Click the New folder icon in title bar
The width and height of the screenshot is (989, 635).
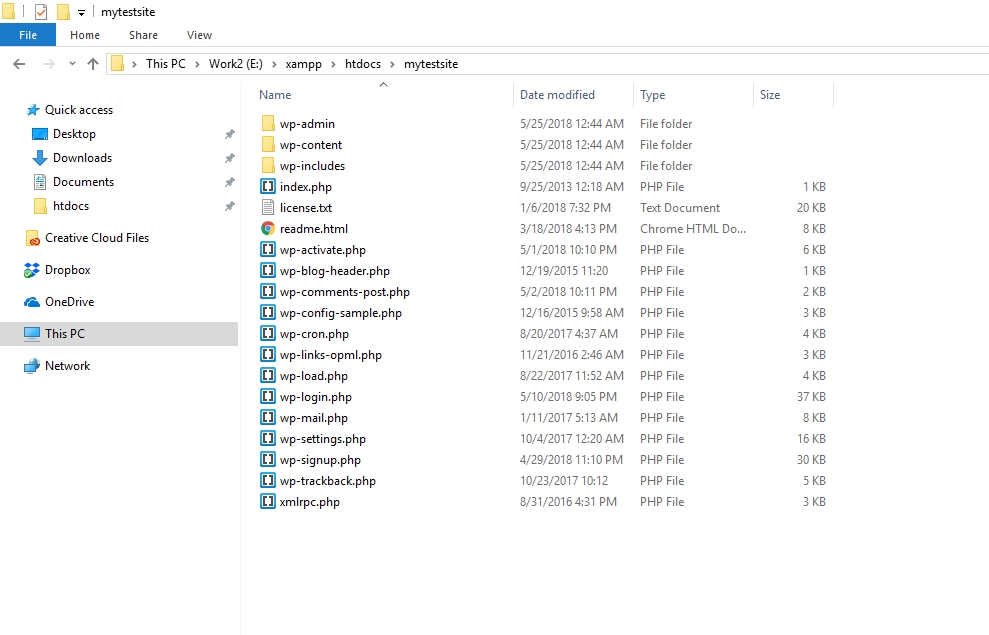[x=63, y=11]
